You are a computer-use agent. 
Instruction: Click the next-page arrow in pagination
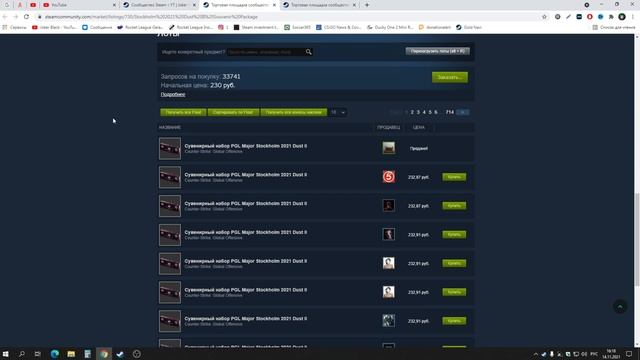click(462, 112)
